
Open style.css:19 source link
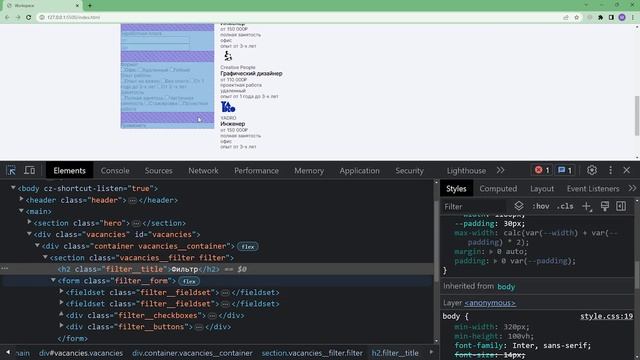coord(607,316)
